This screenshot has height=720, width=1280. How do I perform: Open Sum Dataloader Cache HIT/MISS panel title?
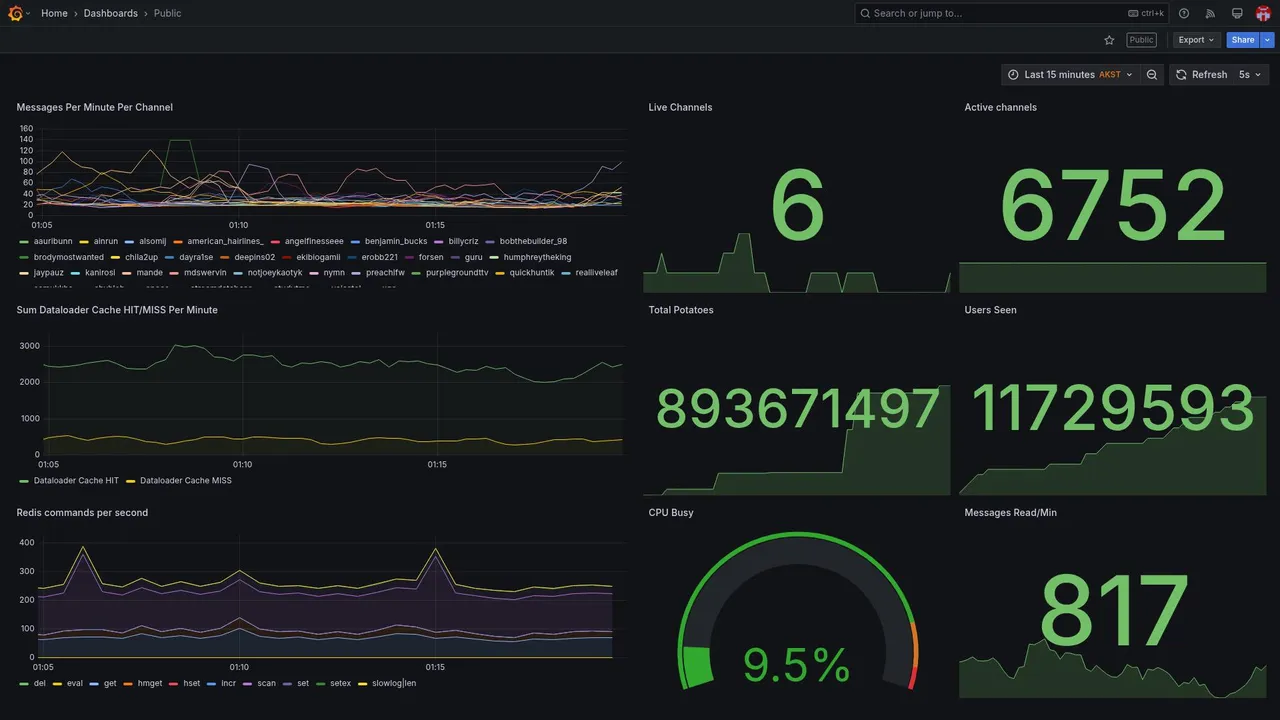coord(117,310)
